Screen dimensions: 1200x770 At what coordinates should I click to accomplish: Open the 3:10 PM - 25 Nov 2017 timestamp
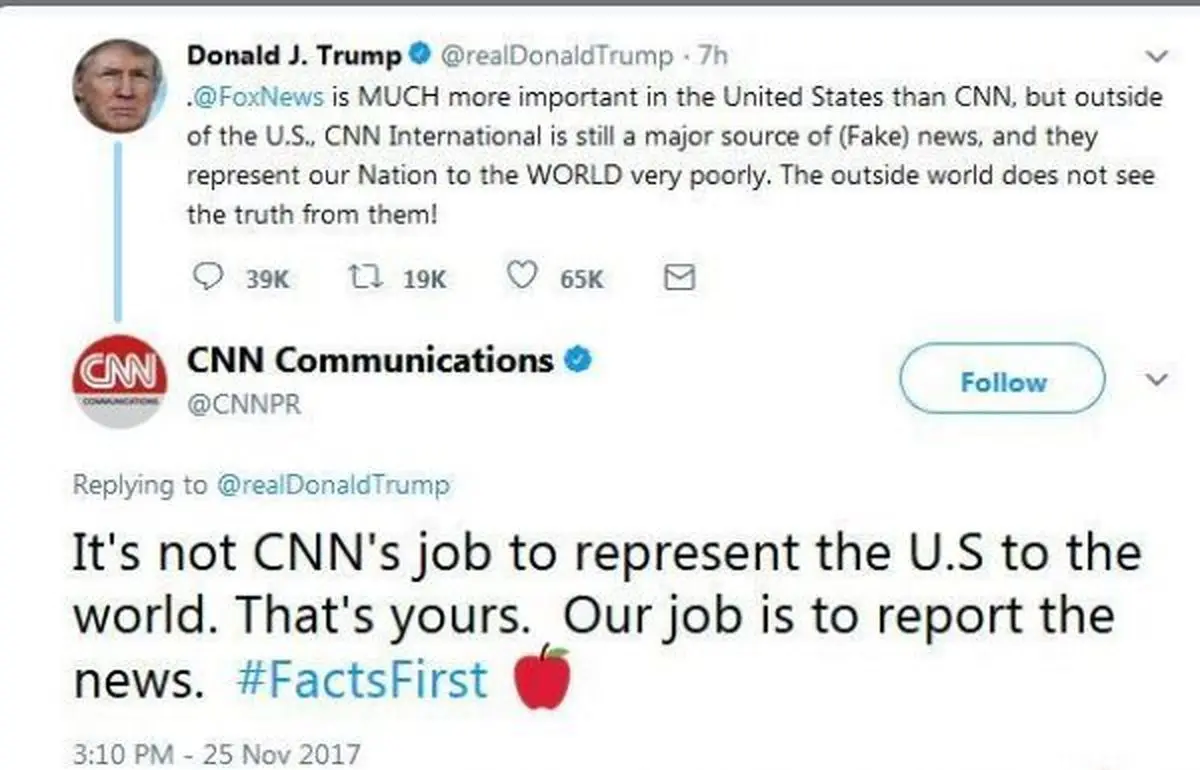coord(216,752)
